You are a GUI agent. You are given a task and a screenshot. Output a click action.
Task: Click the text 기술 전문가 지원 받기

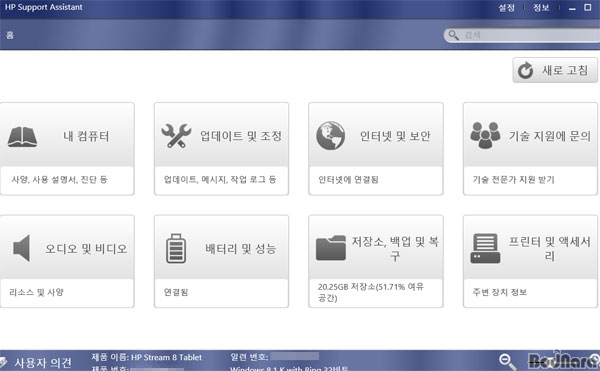click(x=514, y=179)
